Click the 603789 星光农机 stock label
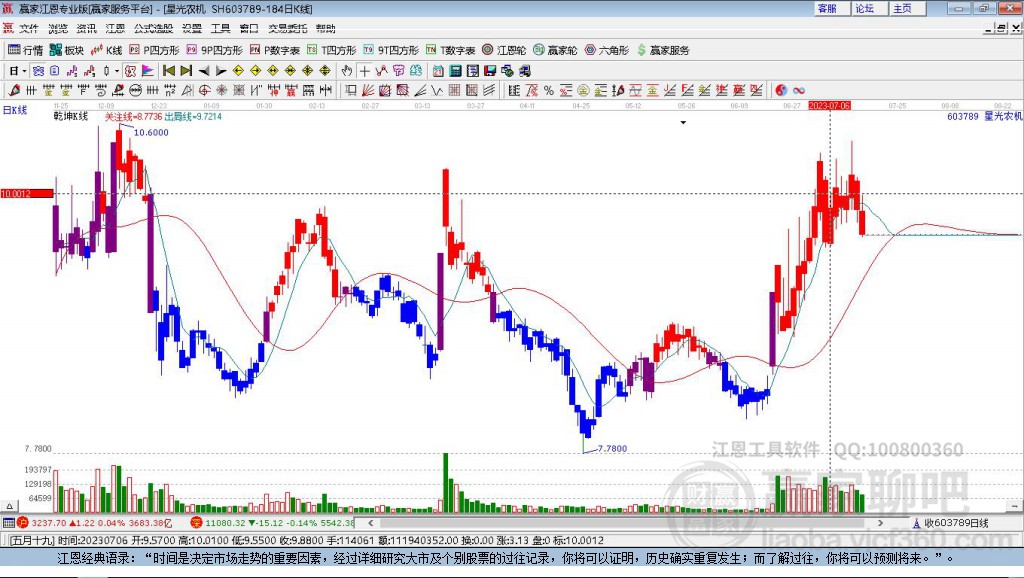Screen dimensions: 1024x578 (x=984, y=116)
